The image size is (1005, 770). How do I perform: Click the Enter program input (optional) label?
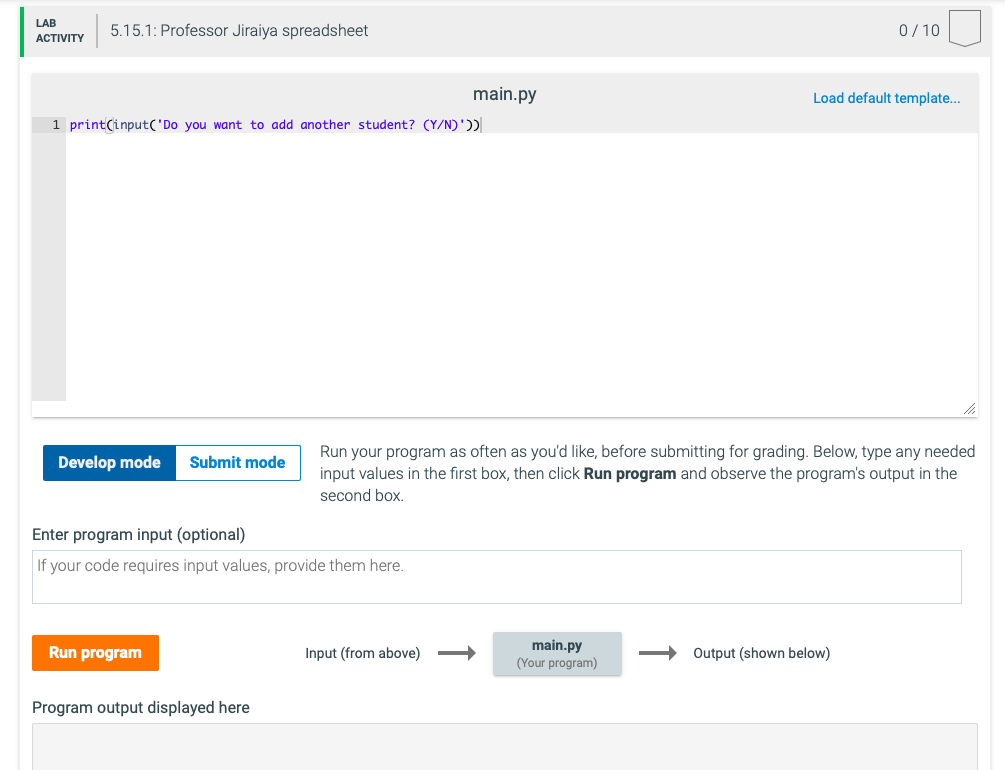tap(138, 534)
